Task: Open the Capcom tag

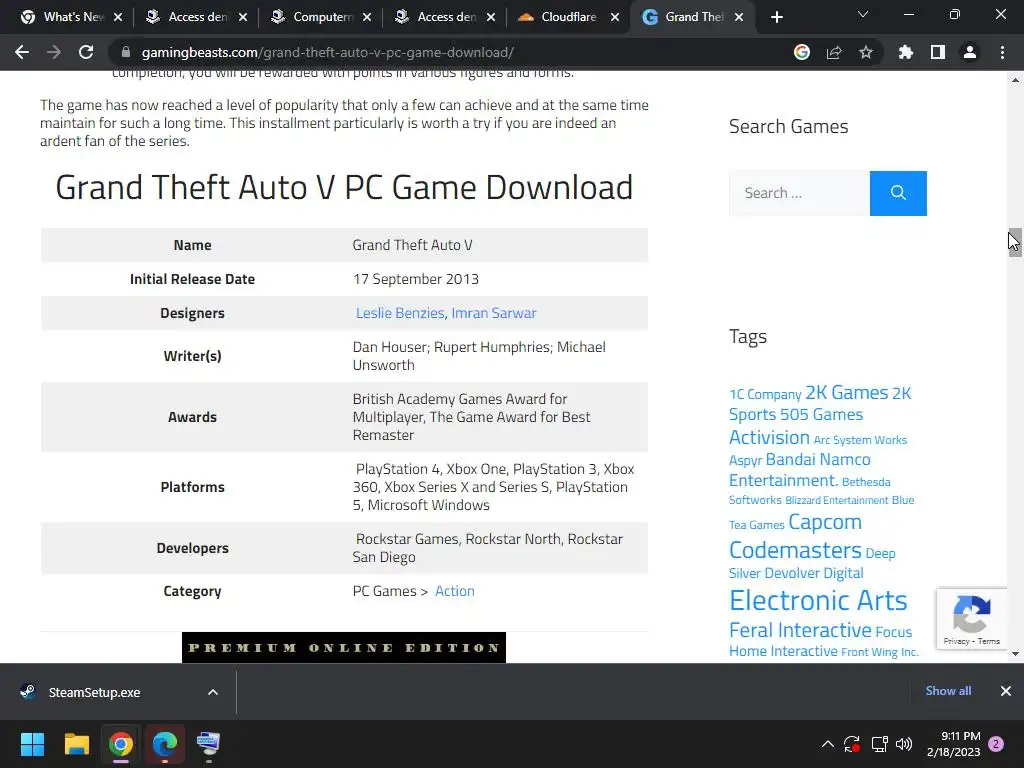Action: 825,522
